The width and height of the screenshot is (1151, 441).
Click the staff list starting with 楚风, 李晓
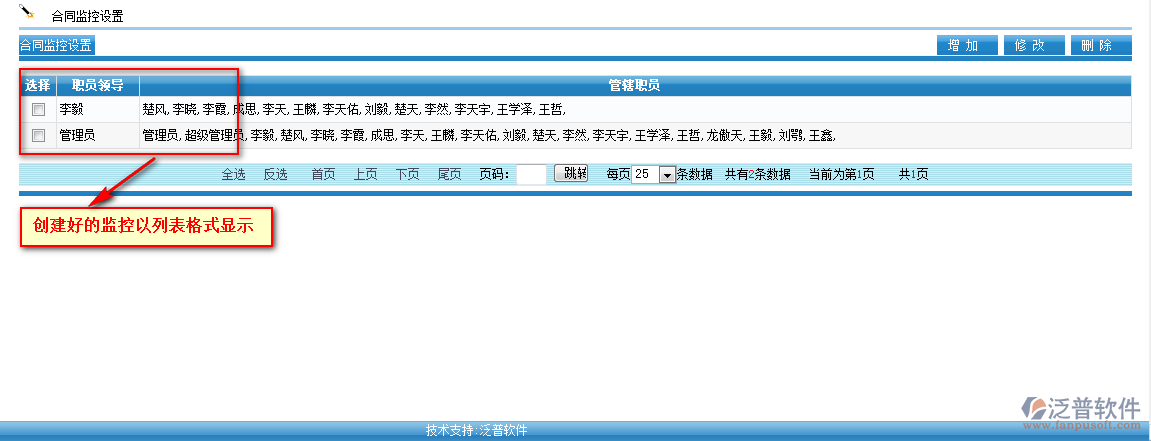click(354, 110)
